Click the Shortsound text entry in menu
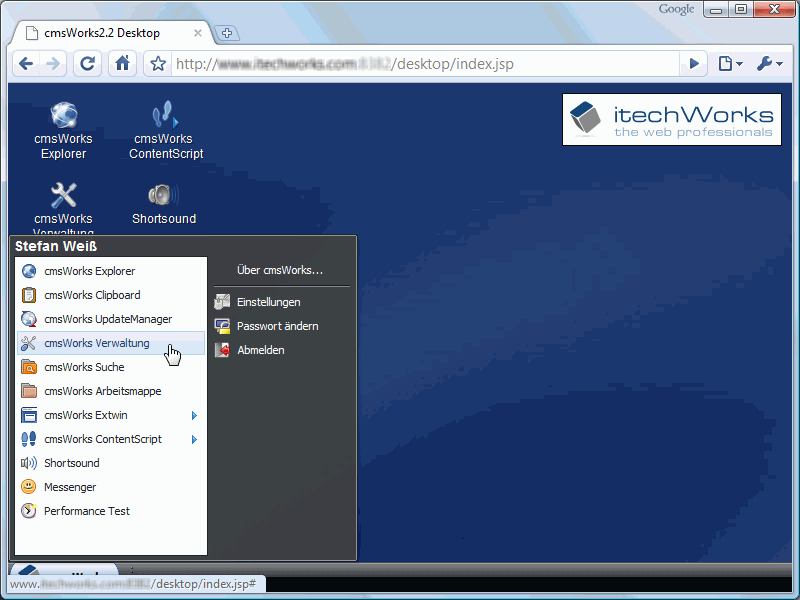800x600 pixels. (x=72, y=463)
